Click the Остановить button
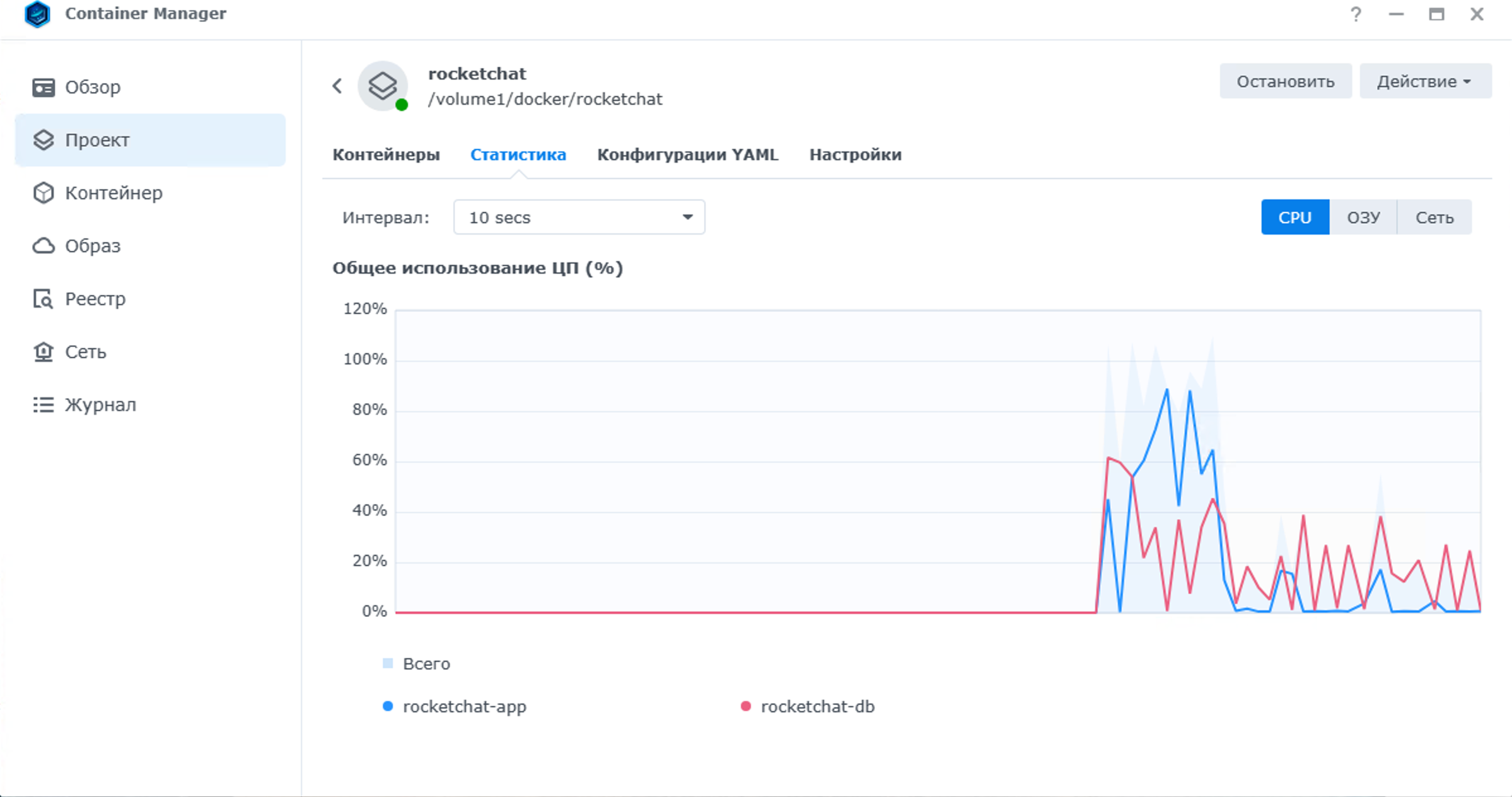1512x797 pixels. pos(1285,81)
